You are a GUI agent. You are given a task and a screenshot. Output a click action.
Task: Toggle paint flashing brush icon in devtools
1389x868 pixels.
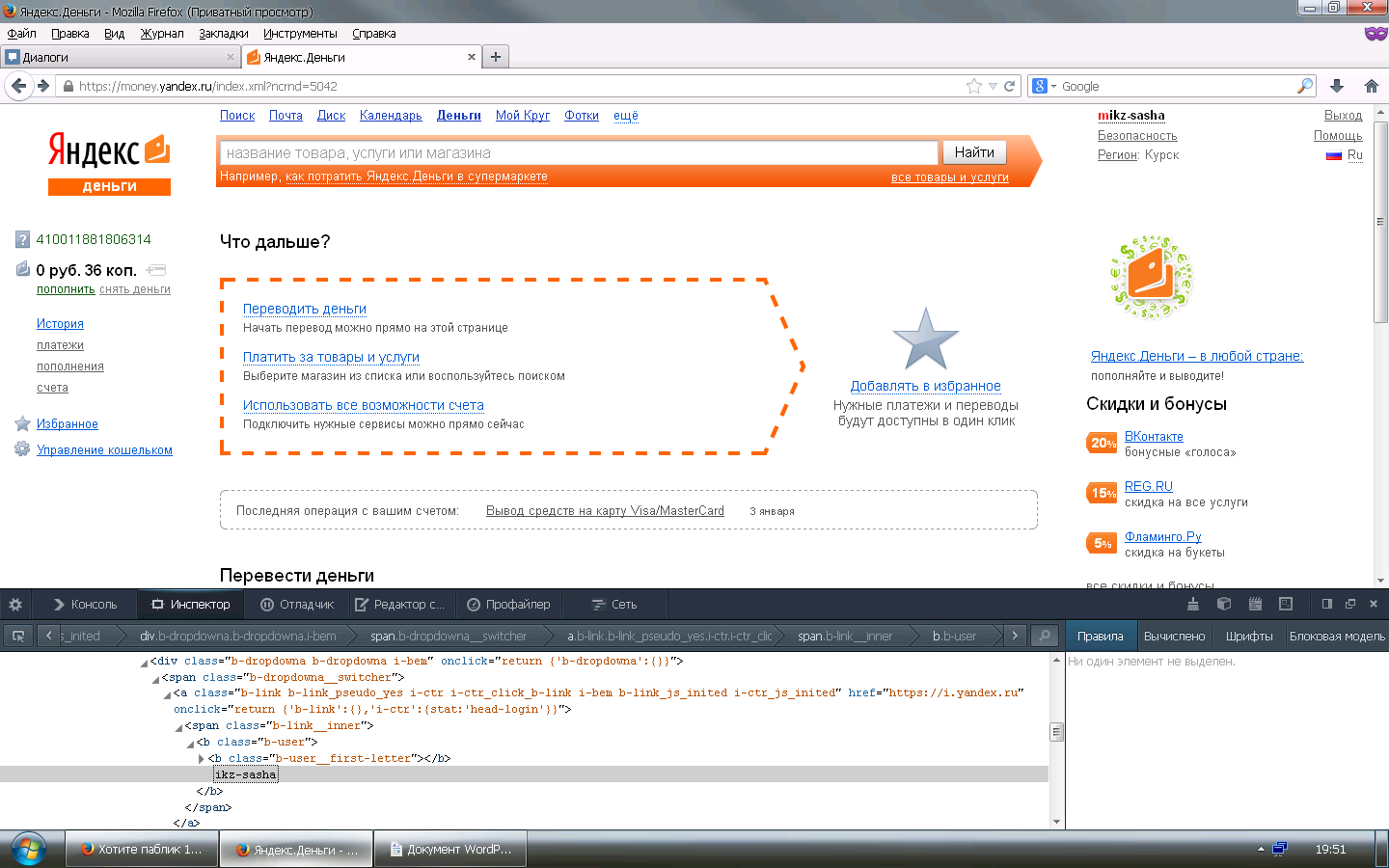point(1193,604)
